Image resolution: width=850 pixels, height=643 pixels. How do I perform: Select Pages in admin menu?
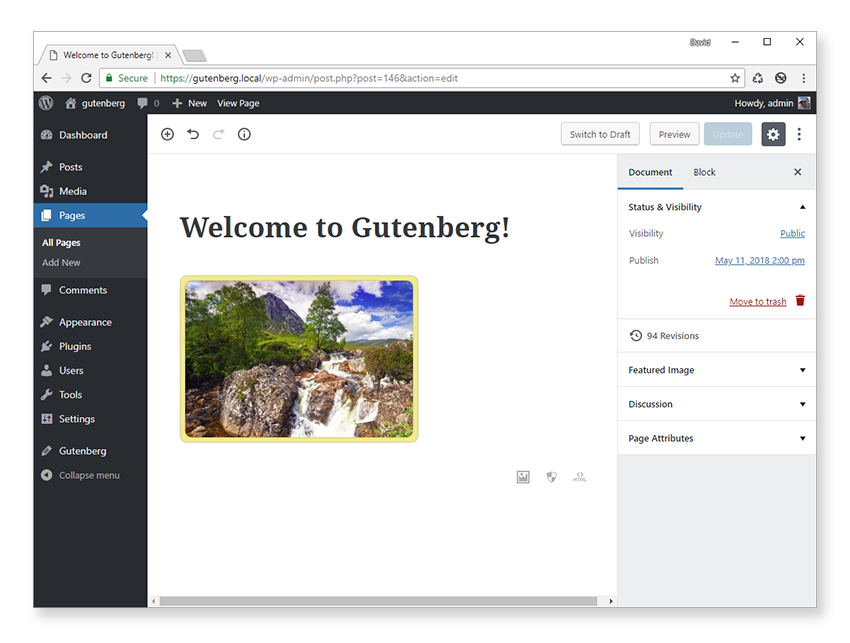point(90,215)
